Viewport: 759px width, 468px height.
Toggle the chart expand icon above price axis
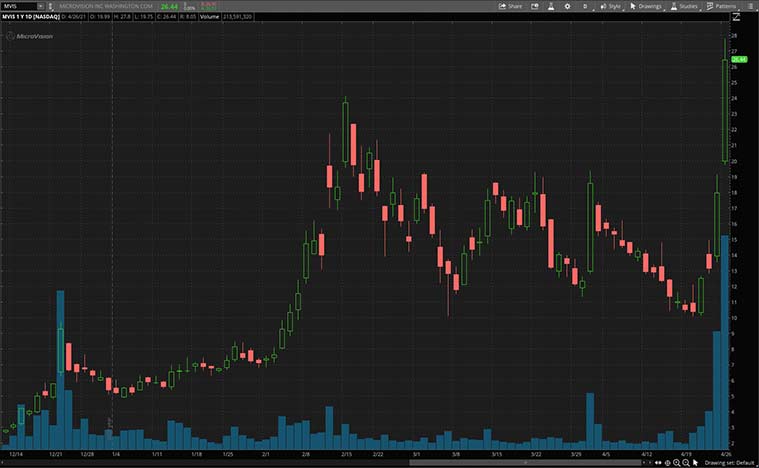point(736,17)
